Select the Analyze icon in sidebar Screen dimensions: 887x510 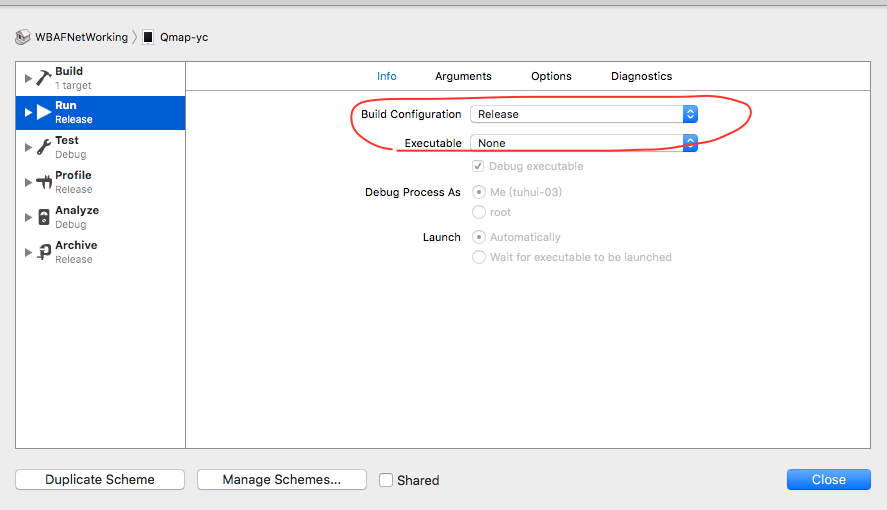[44, 217]
